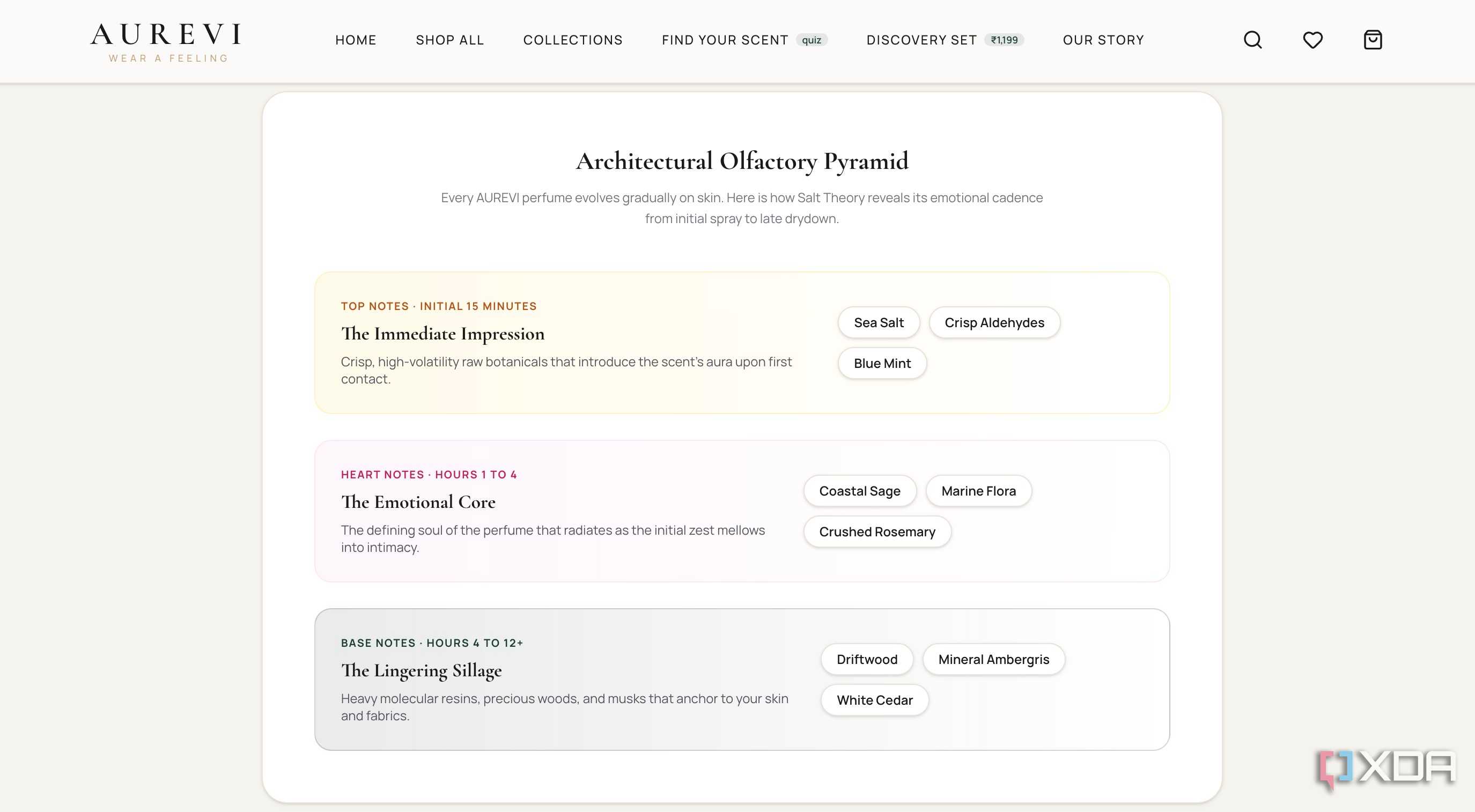Click 'Heavy molecular resins, precious woods' text
Image resolution: width=1475 pixels, height=812 pixels.
[564, 707]
